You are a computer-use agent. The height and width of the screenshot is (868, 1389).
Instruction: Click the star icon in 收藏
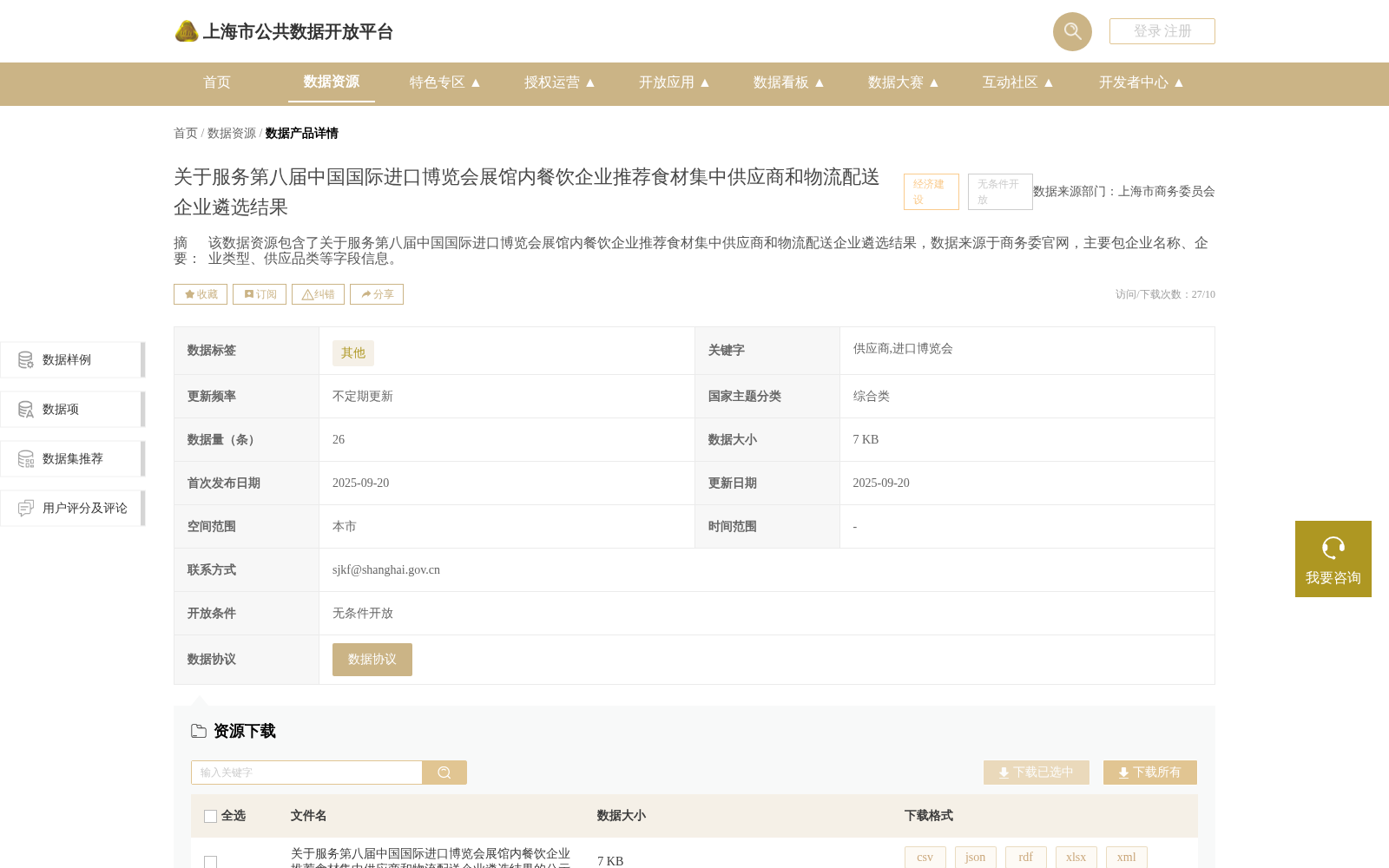189,294
